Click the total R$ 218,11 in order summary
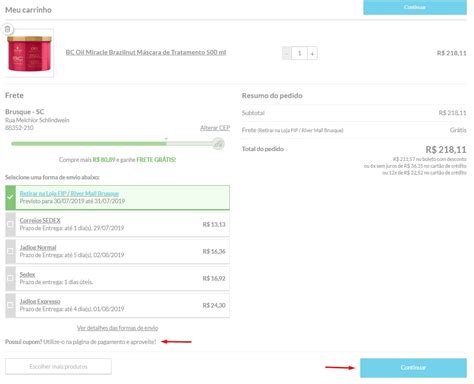Image resolution: width=474 pixels, height=384 pixels. point(446,150)
